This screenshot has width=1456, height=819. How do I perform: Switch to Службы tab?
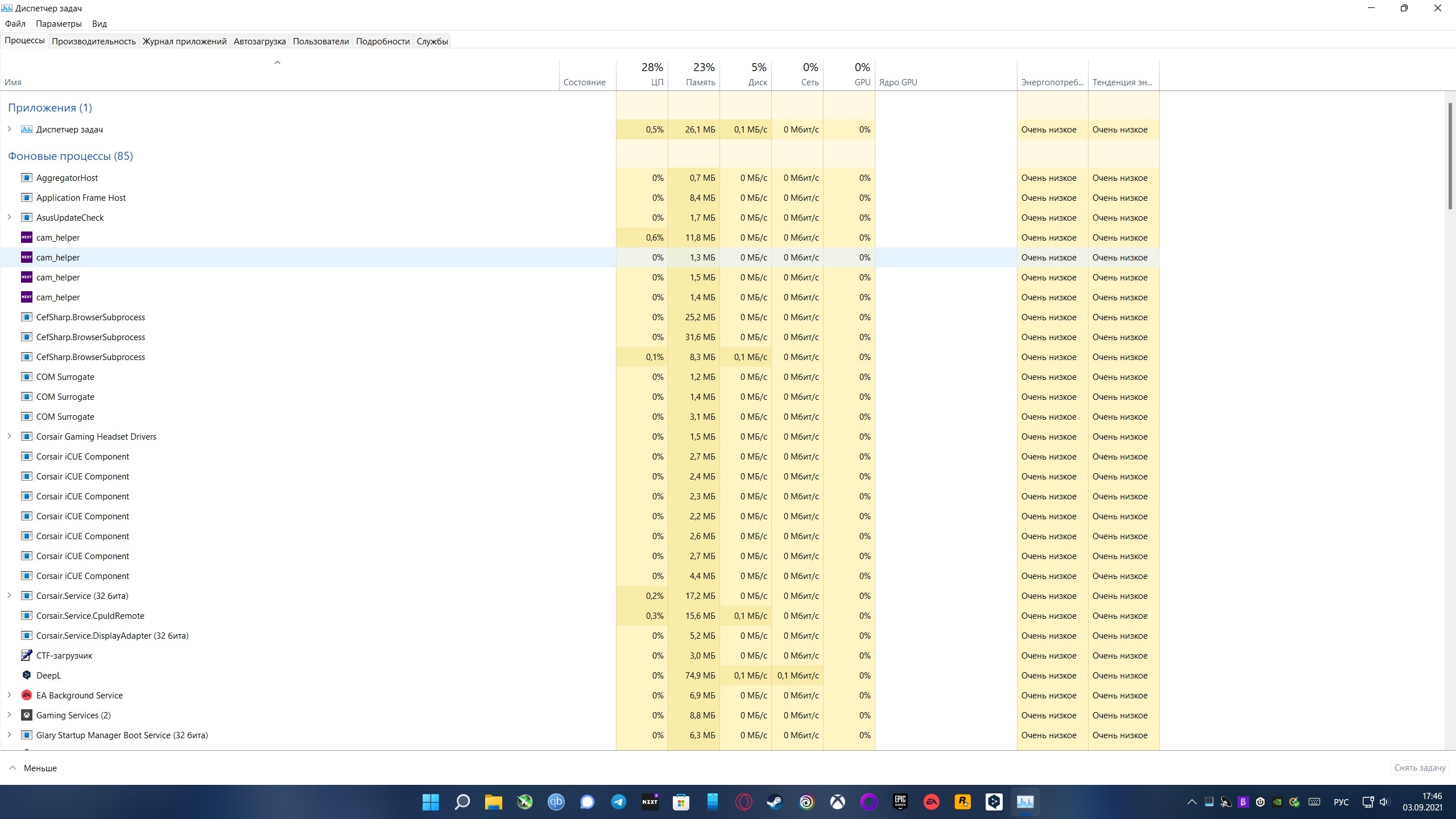pos(432,41)
